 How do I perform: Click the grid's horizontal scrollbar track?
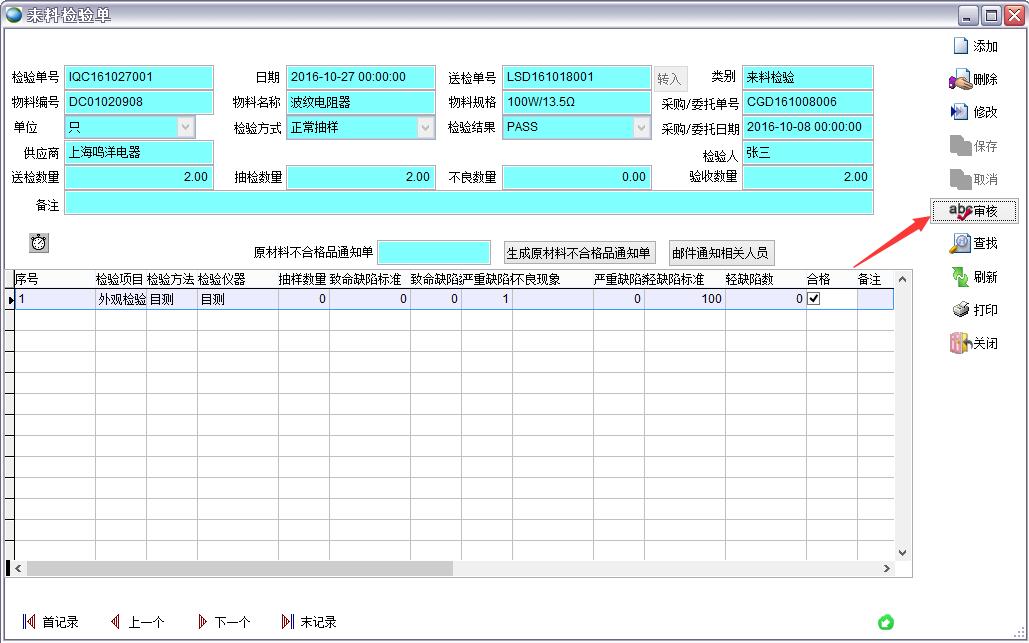[660, 568]
